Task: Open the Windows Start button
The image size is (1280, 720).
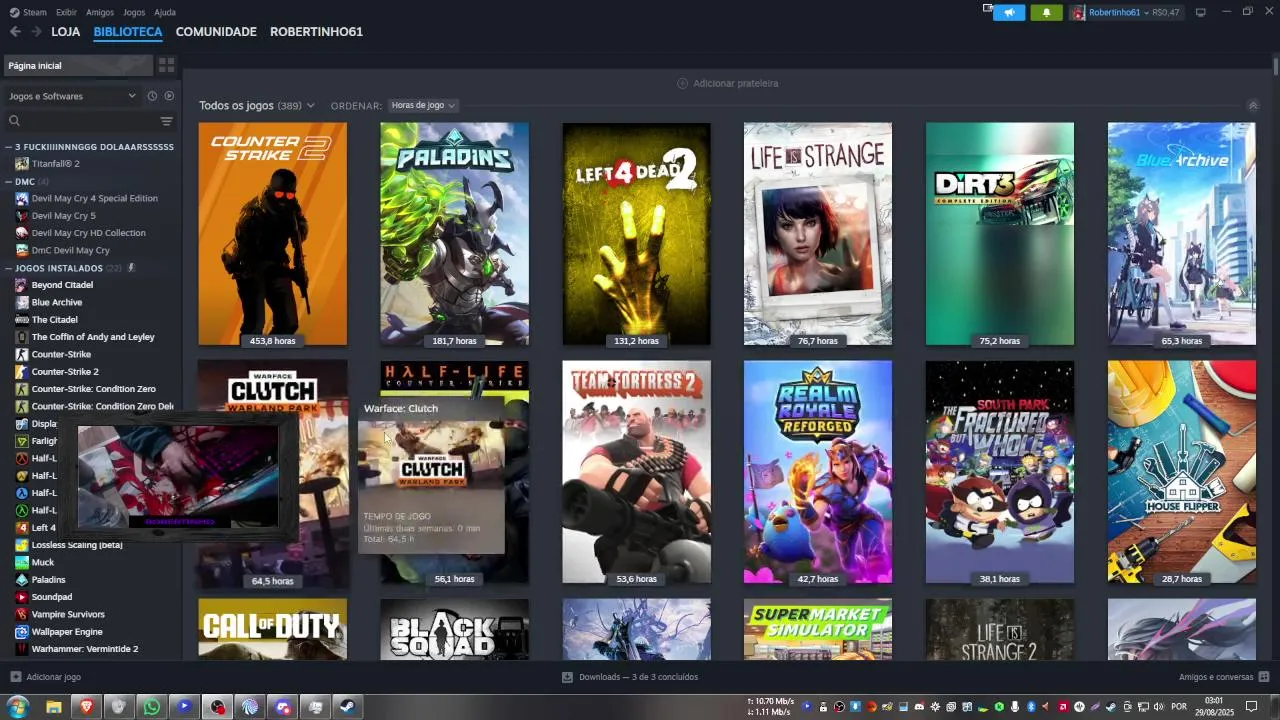Action: 18,707
